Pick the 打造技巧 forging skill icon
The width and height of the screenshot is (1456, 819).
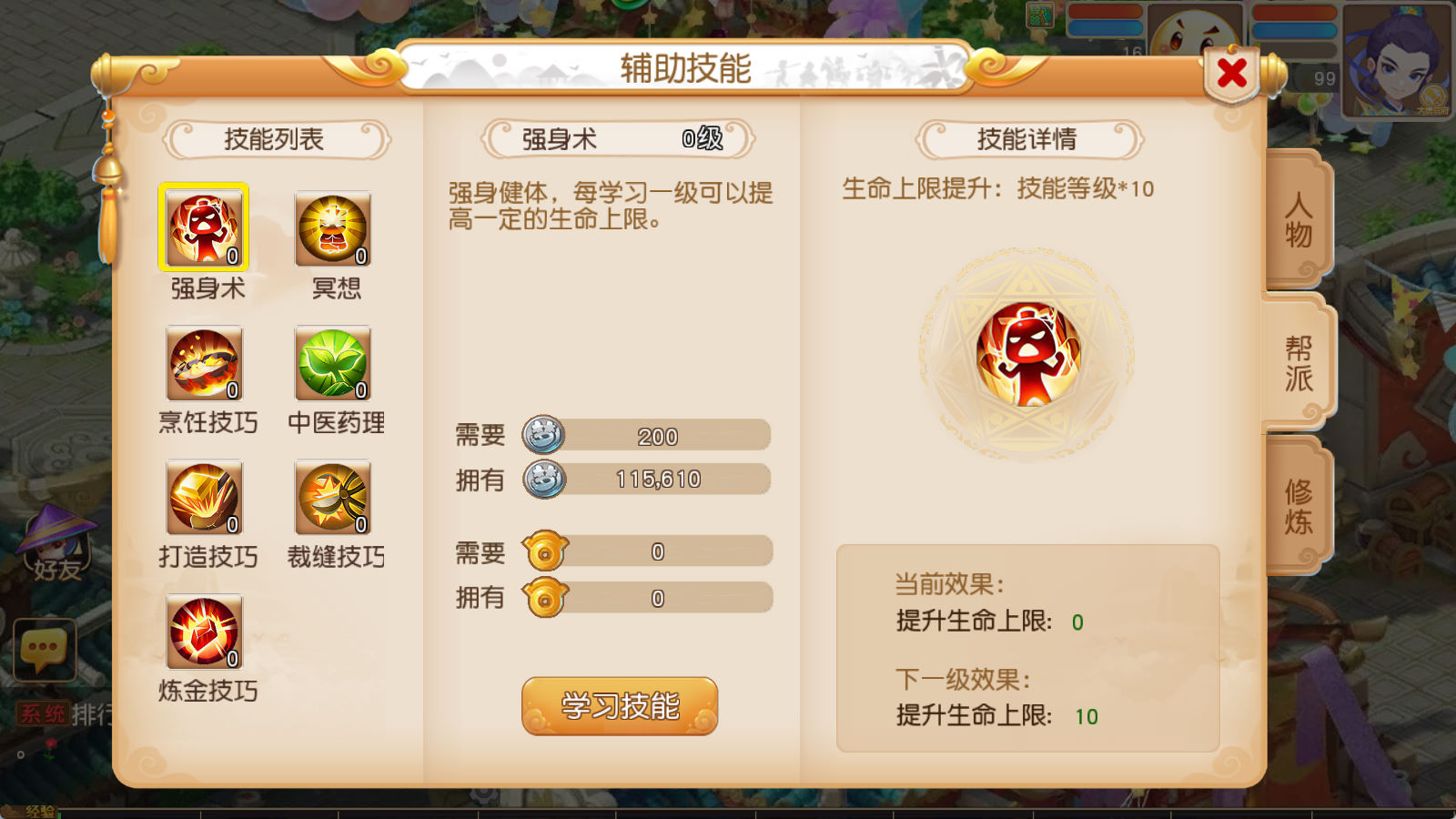coord(205,497)
